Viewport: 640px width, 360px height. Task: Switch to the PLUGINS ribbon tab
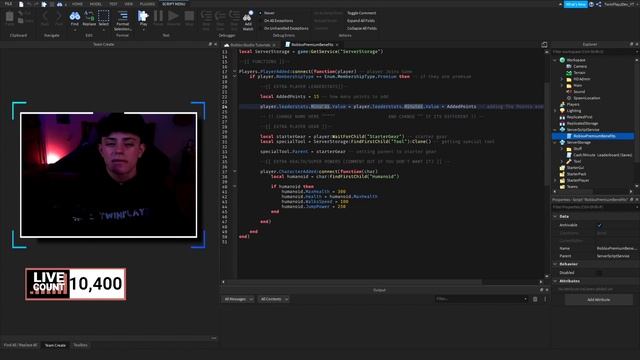147,4
